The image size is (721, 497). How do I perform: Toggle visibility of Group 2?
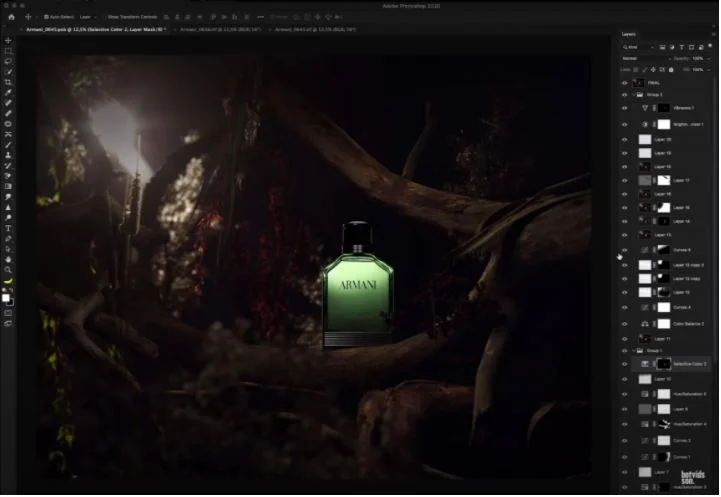tap(625, 95)
